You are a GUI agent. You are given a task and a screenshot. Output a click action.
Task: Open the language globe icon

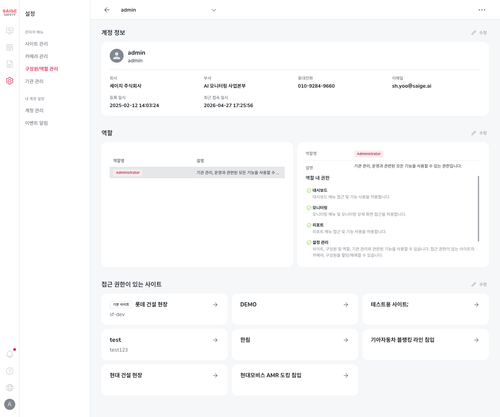click(x=10, y=387)
